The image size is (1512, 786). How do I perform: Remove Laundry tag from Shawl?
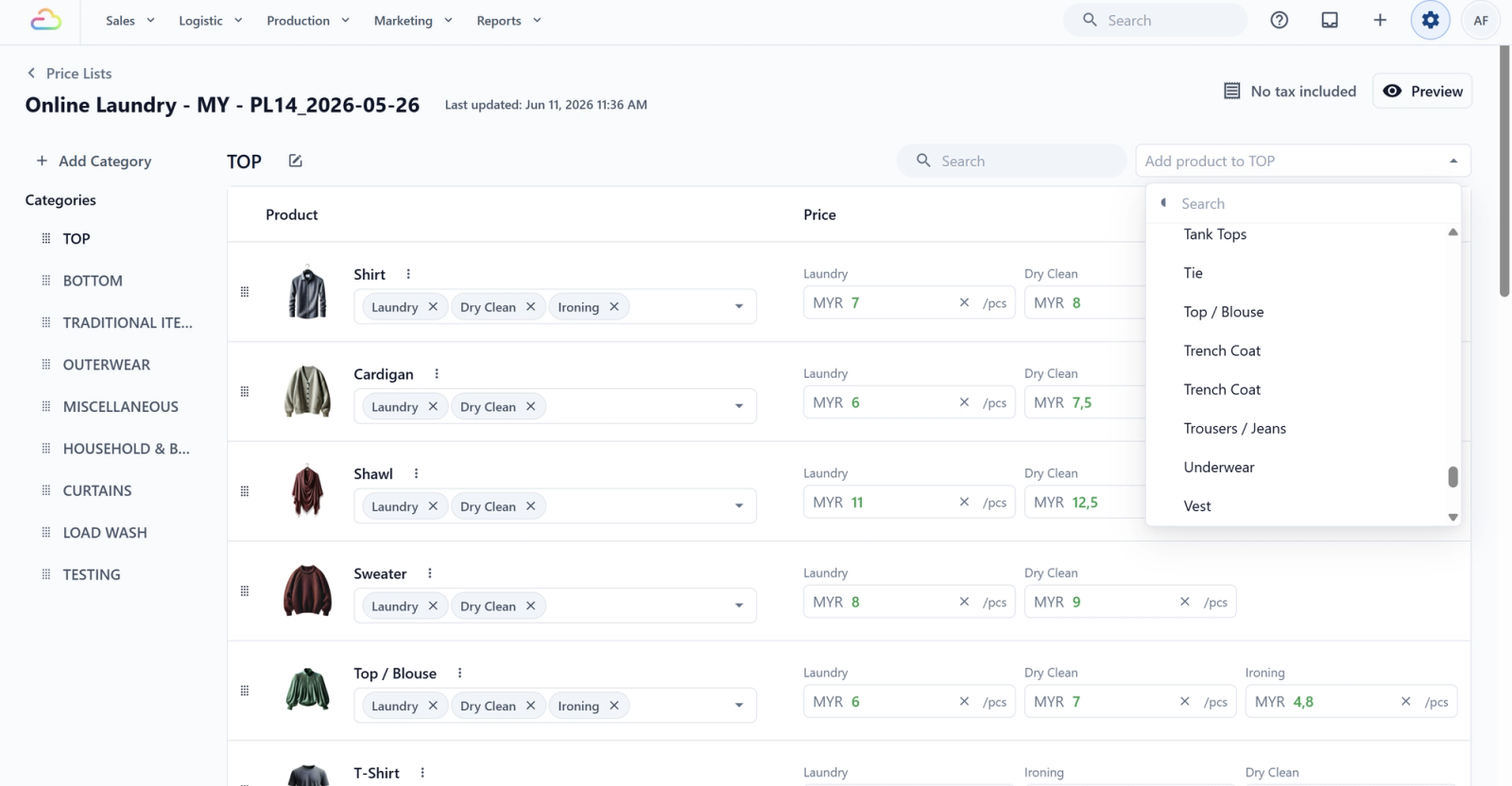click(x=433, y=505)
